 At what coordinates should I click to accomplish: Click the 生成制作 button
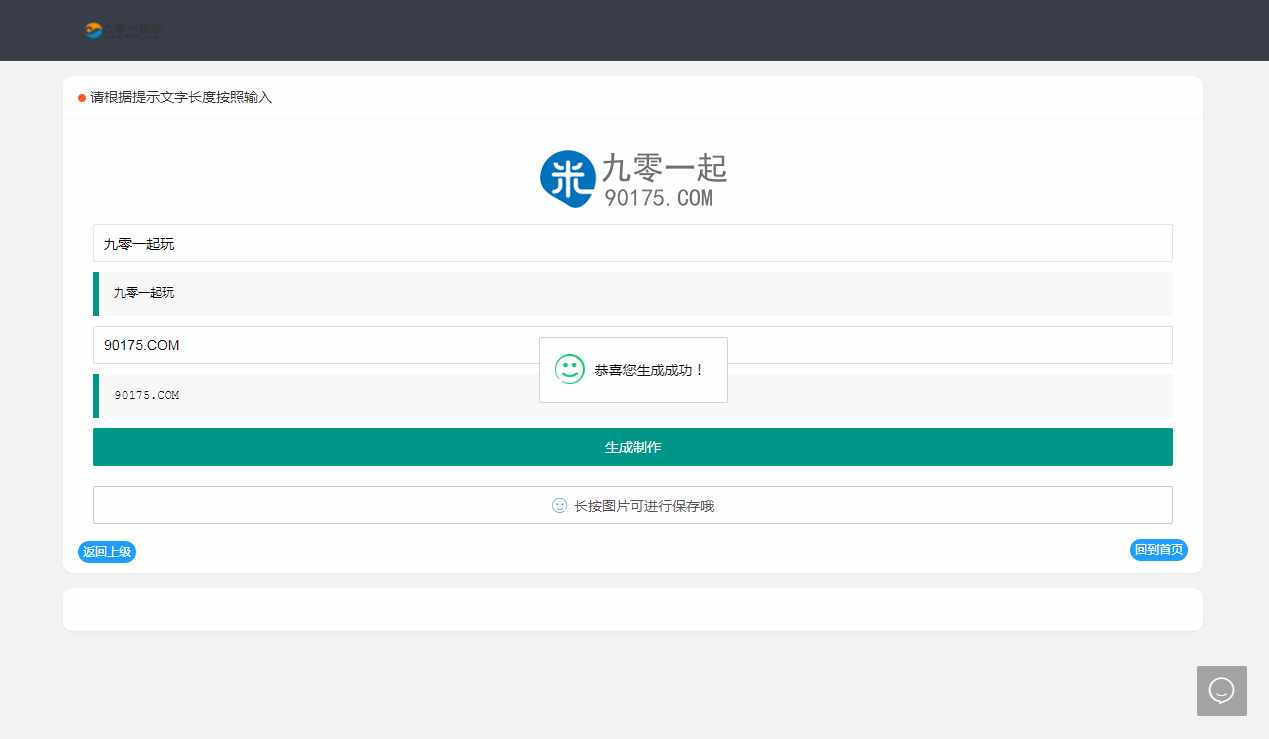point(632,447)
